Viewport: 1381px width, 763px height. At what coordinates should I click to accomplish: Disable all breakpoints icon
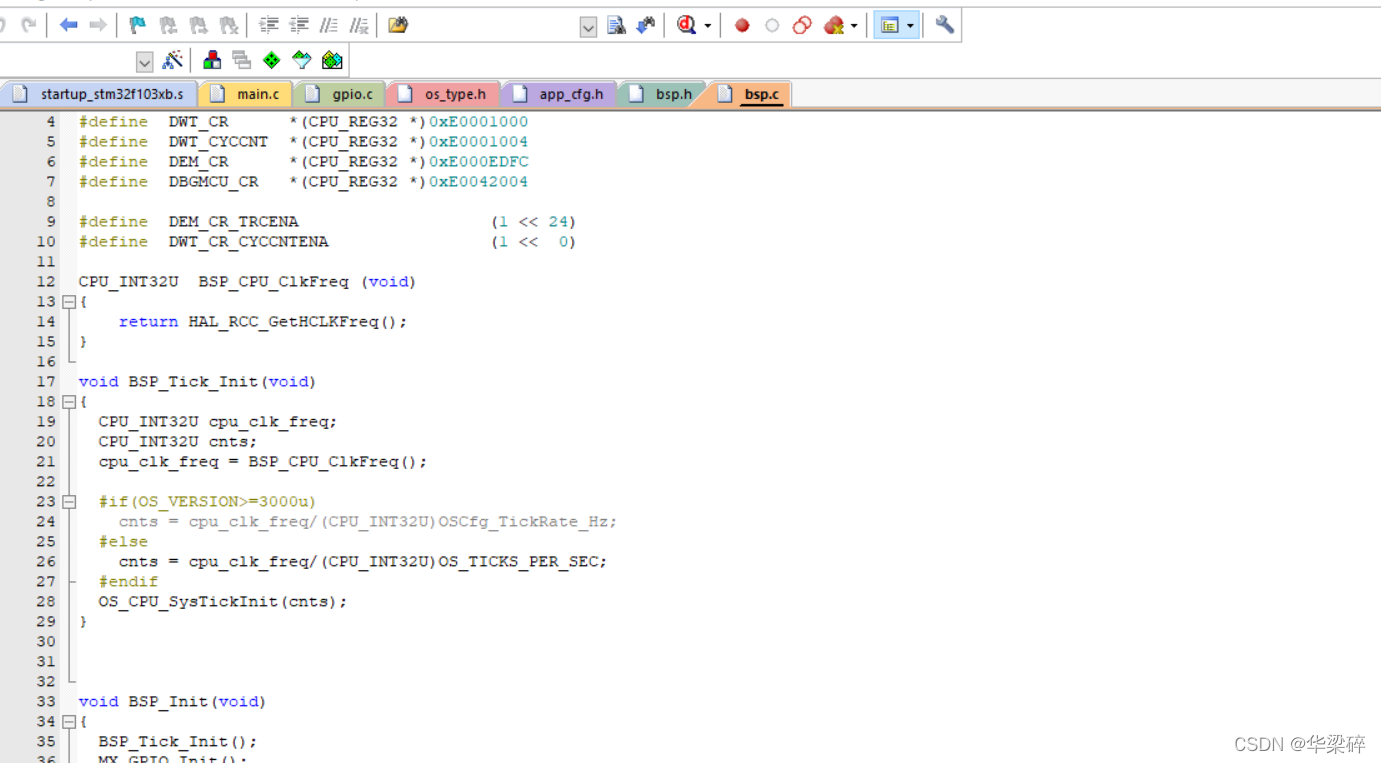pos(802,25)
